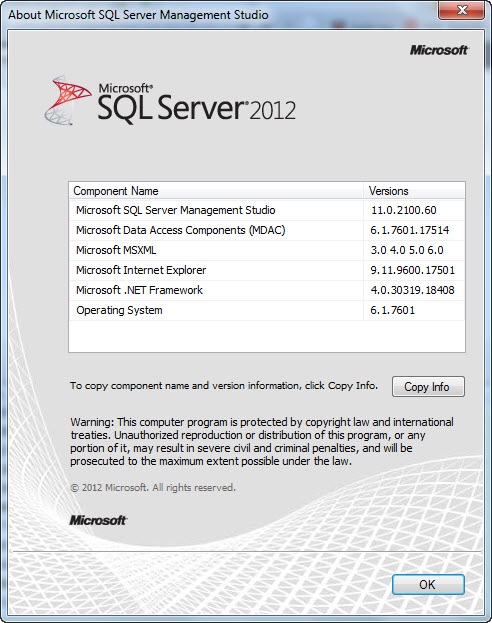Click the OK button
This screenshot has height=623, width=492.
(428, 584)
